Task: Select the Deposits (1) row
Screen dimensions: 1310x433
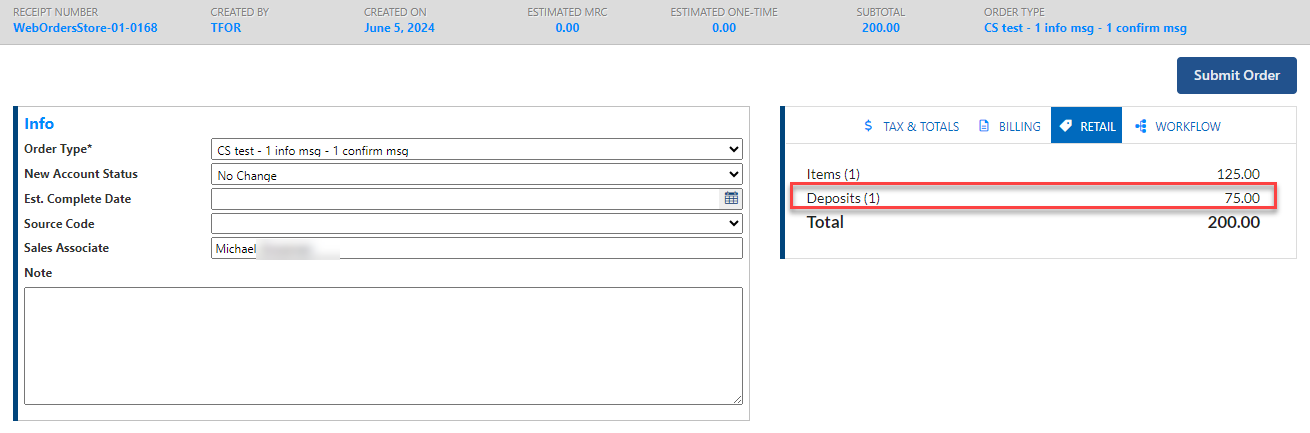Action: (1033, 198)
